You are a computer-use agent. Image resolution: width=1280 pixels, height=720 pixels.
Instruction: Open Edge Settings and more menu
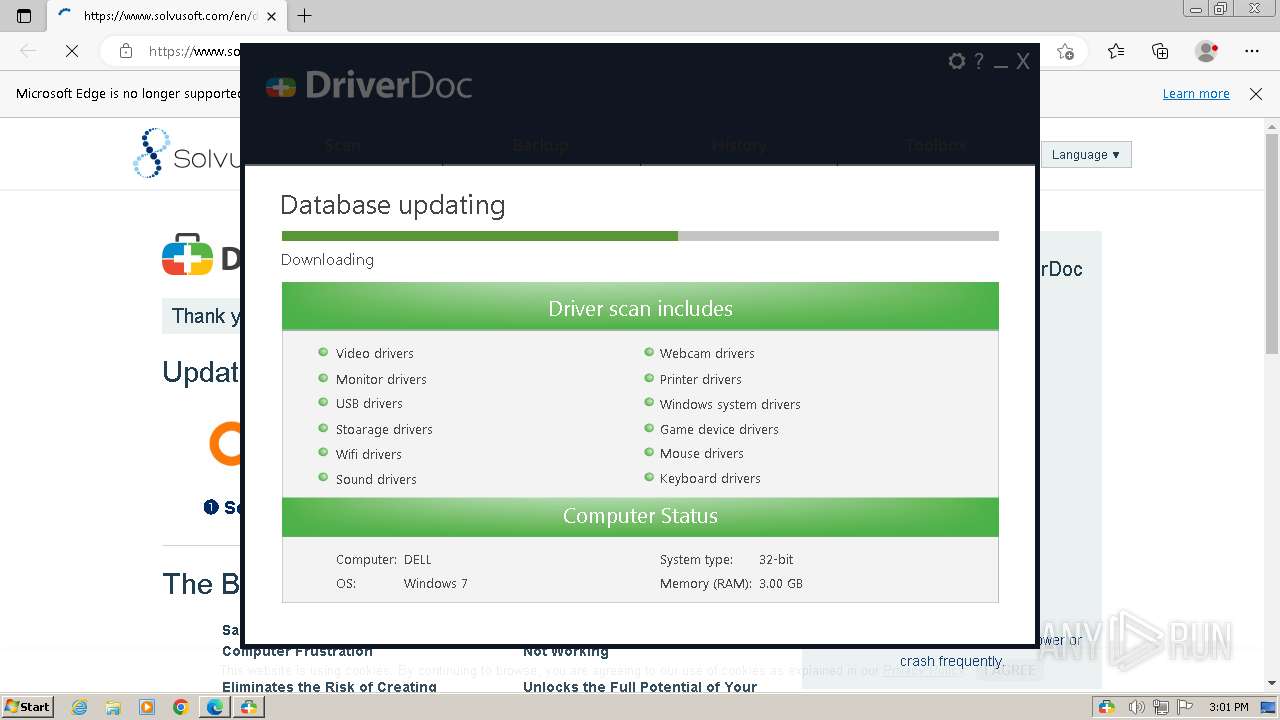click(1252, 51)
